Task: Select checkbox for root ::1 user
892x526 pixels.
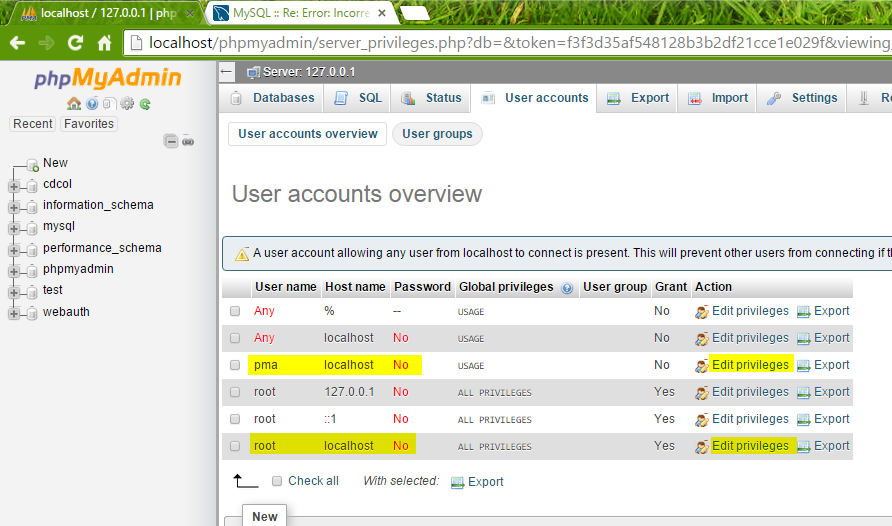Action: click(235, 419)
